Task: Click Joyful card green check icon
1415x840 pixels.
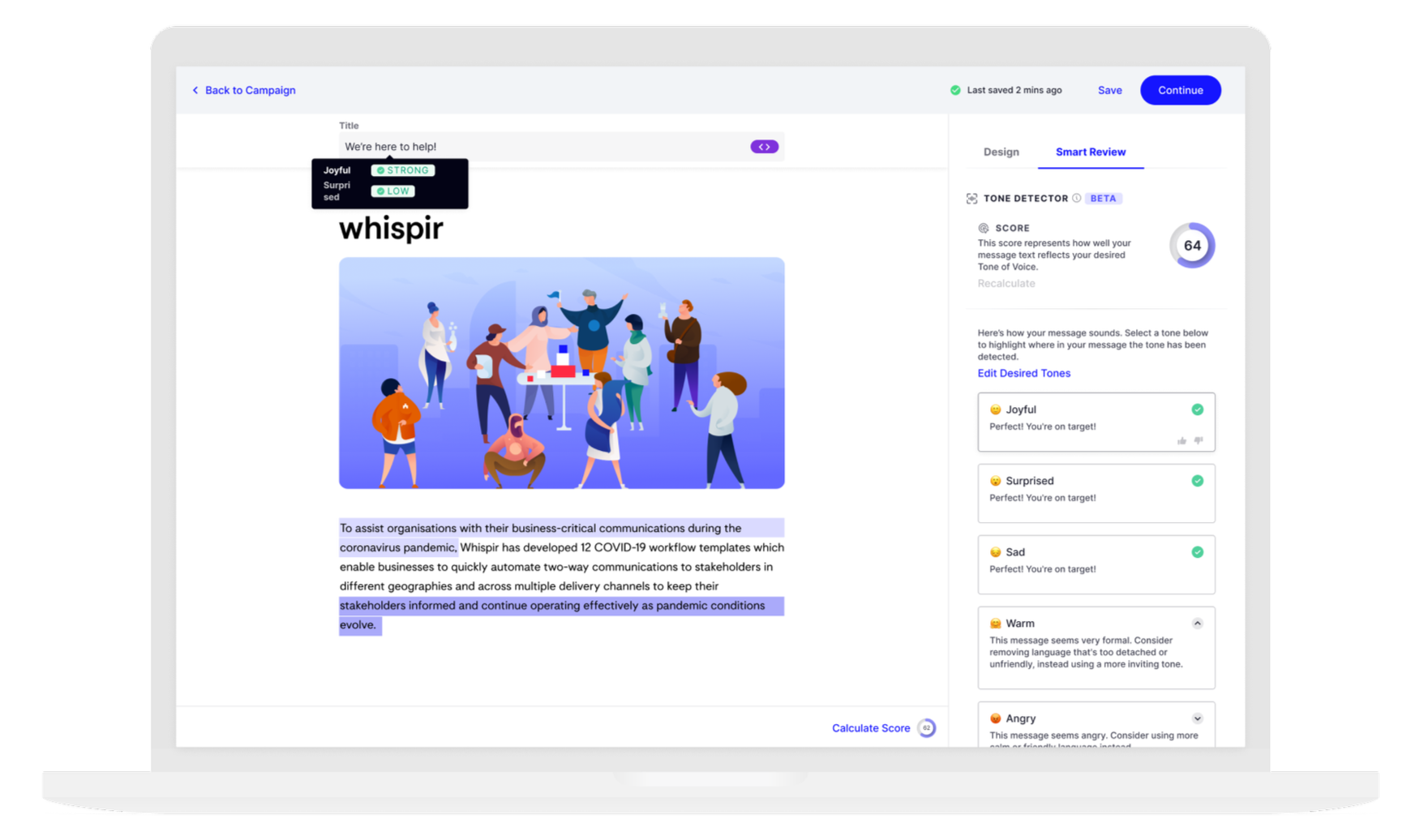Action: 1197,409
